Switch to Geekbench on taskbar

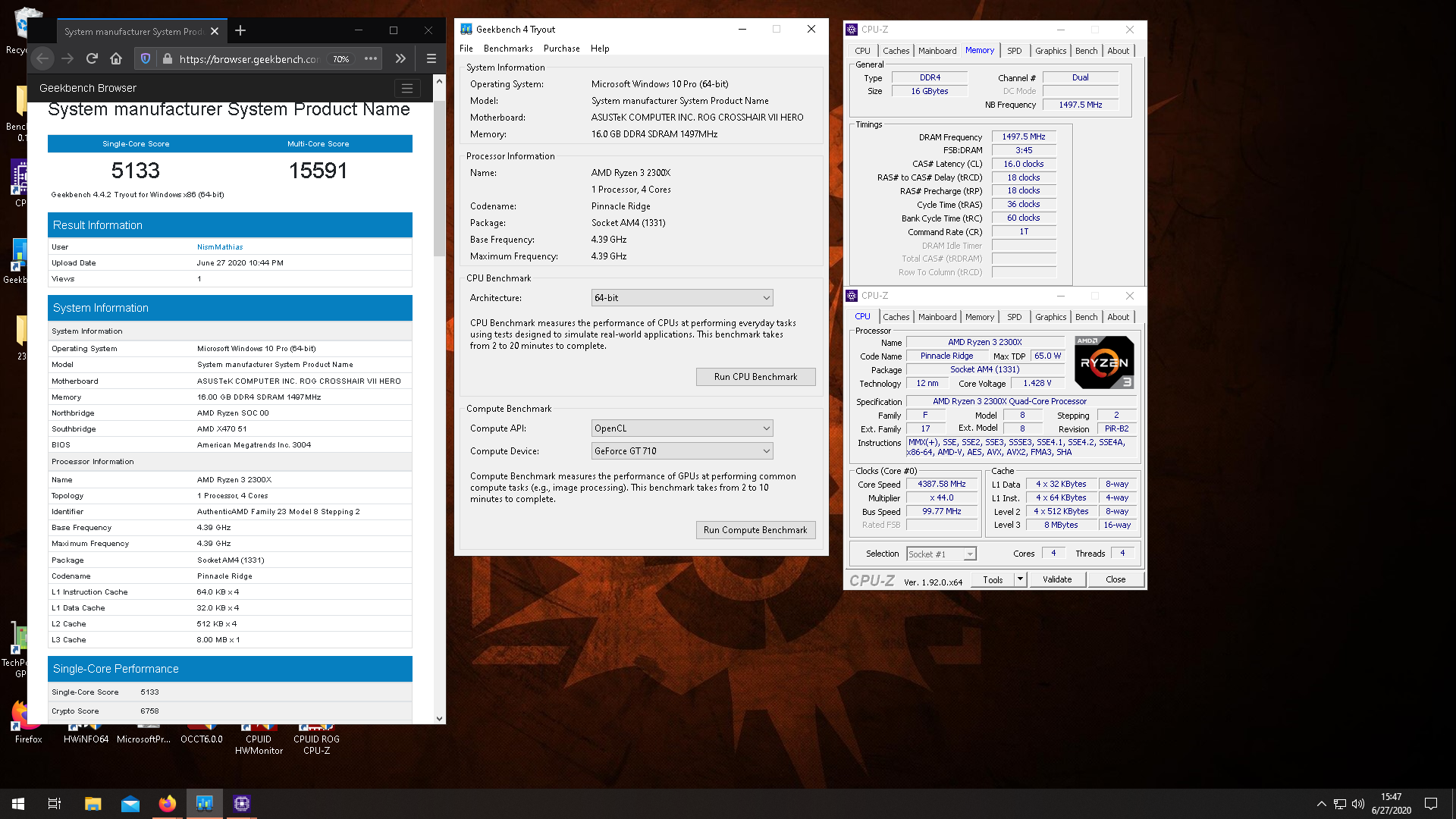204,804
